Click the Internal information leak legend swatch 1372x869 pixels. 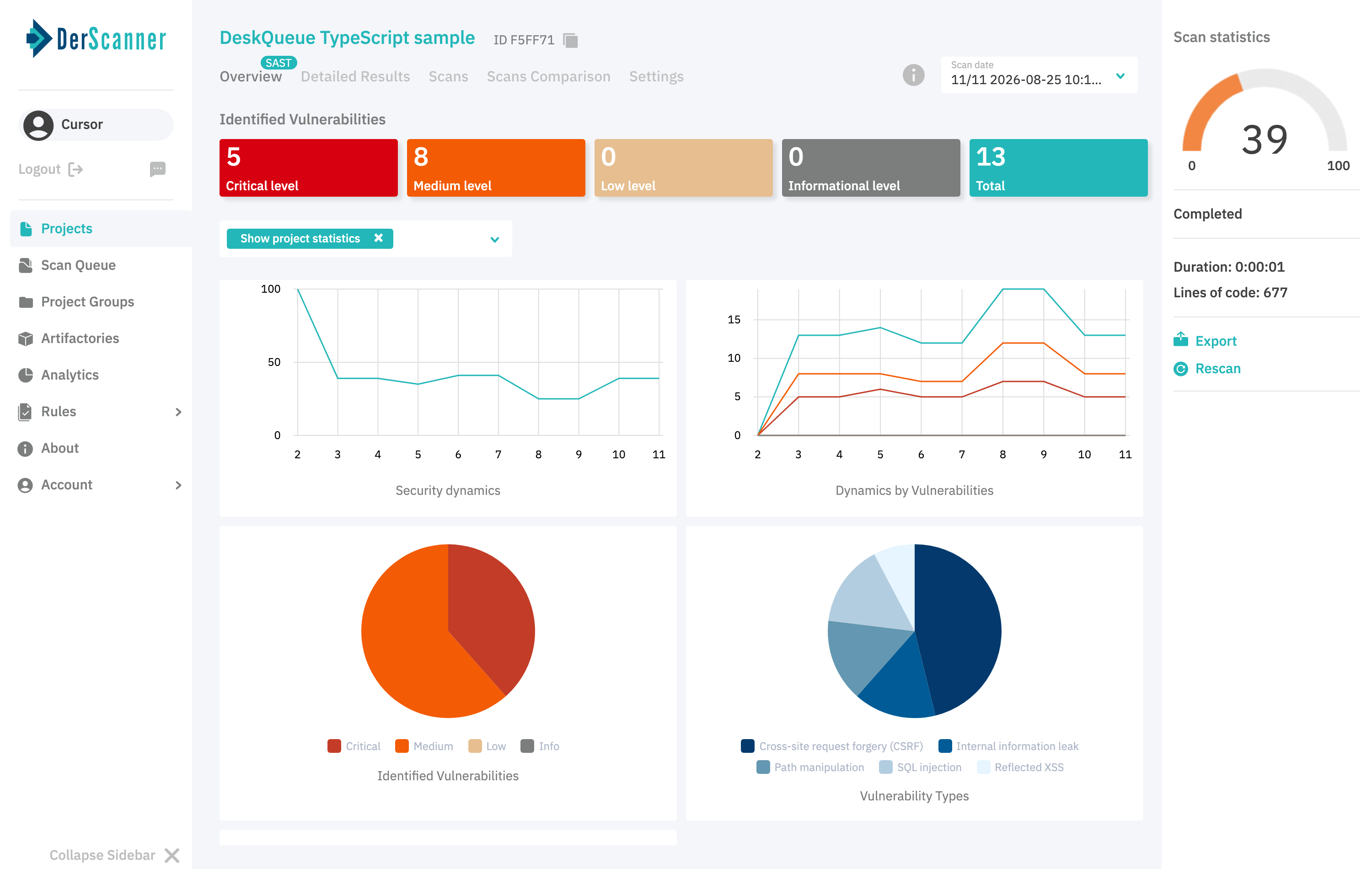coord(945,746)
